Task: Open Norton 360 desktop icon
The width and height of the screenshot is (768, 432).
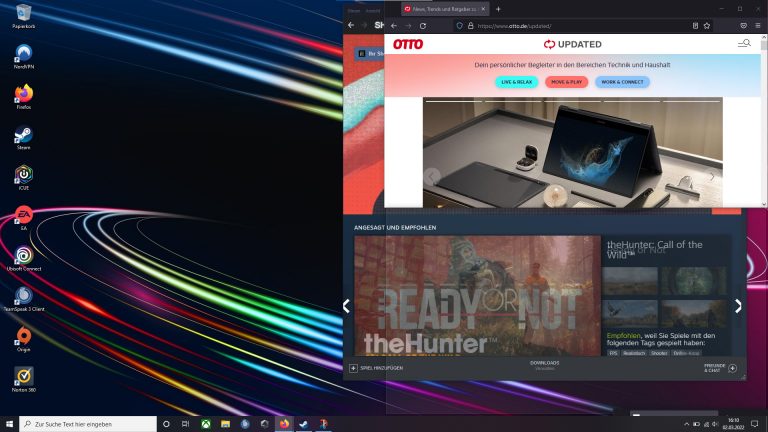Action: point(23,378)
